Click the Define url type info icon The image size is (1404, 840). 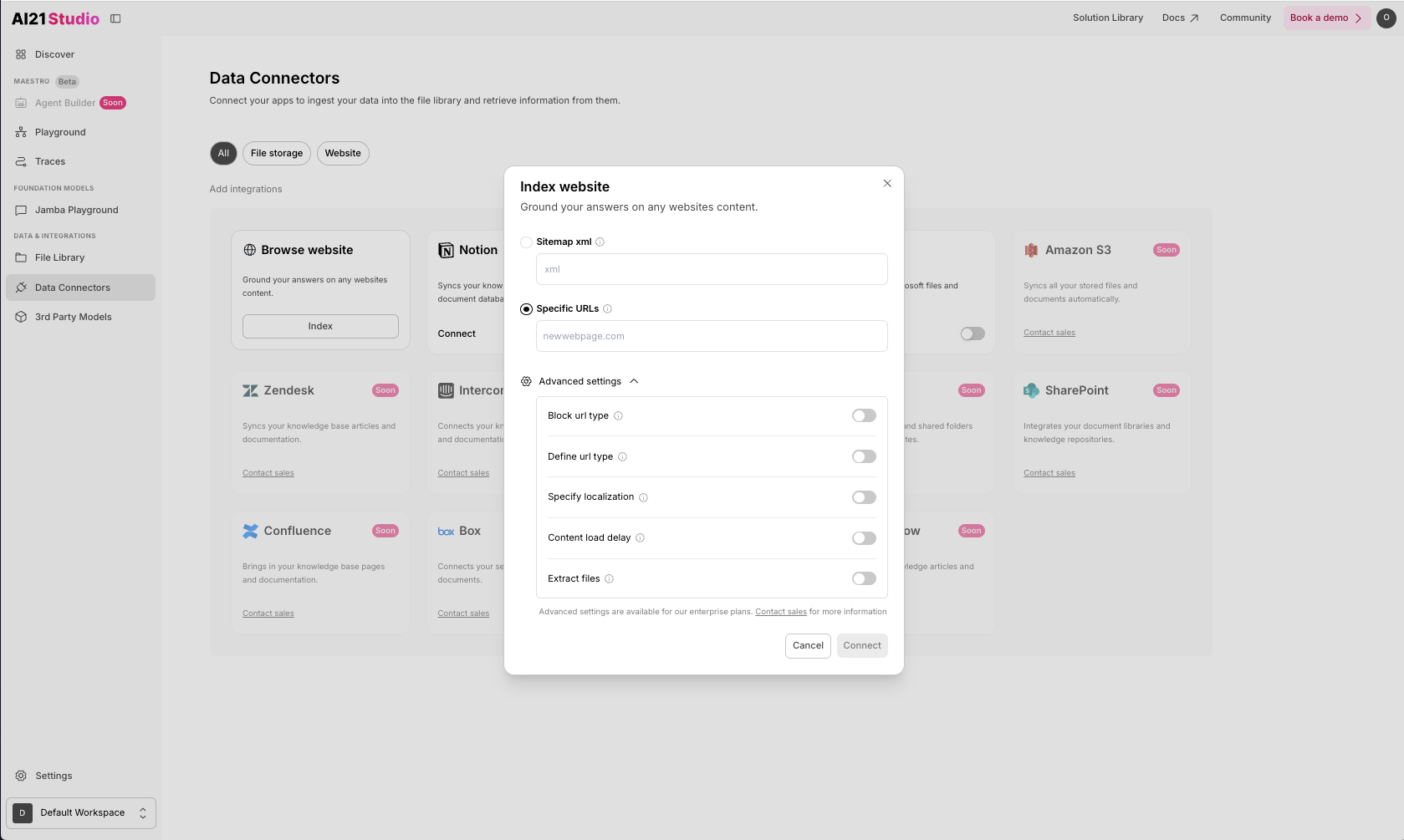(622, 457)
